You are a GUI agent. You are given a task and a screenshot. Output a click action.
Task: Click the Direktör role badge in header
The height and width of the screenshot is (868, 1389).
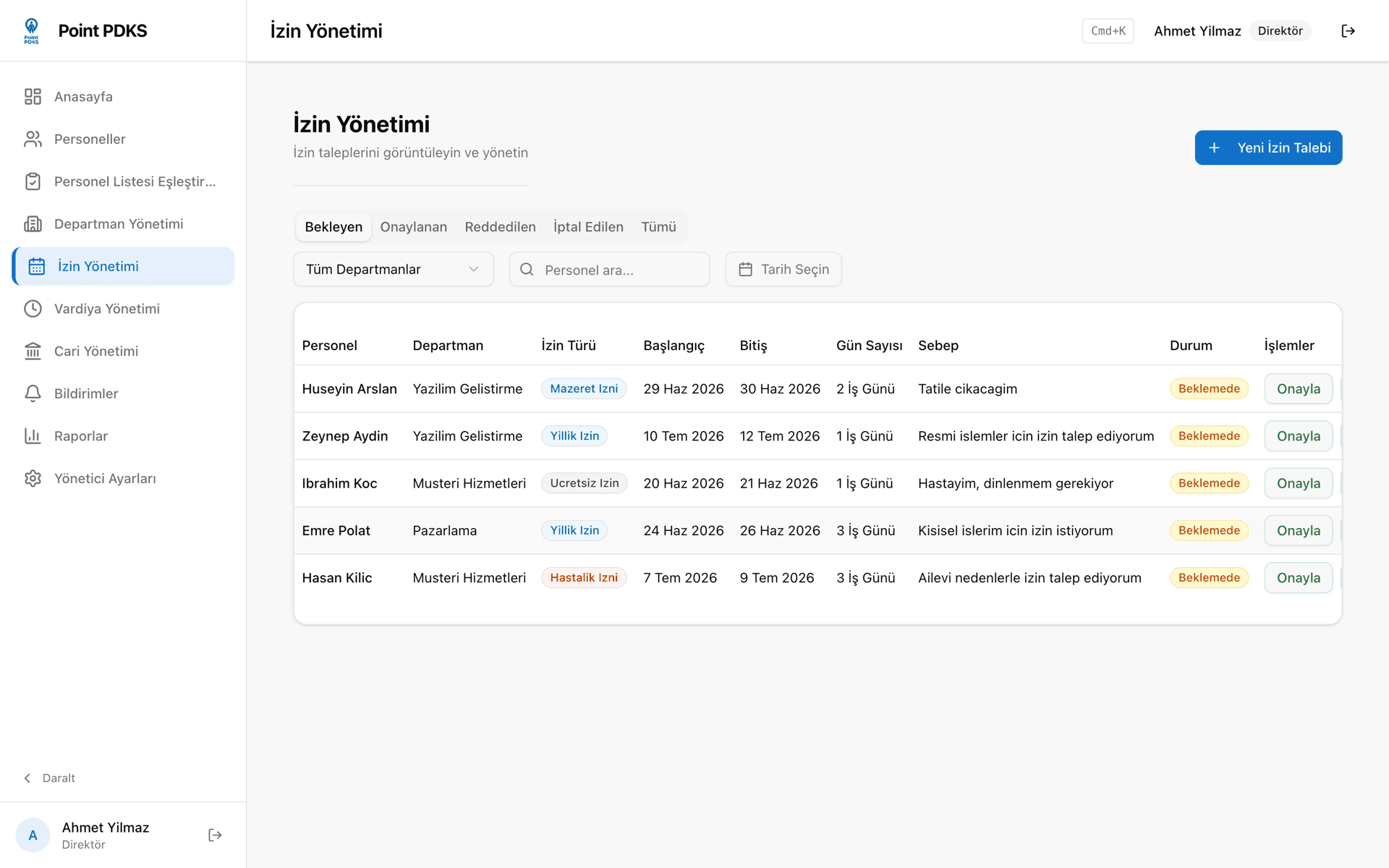[1280, 30]
